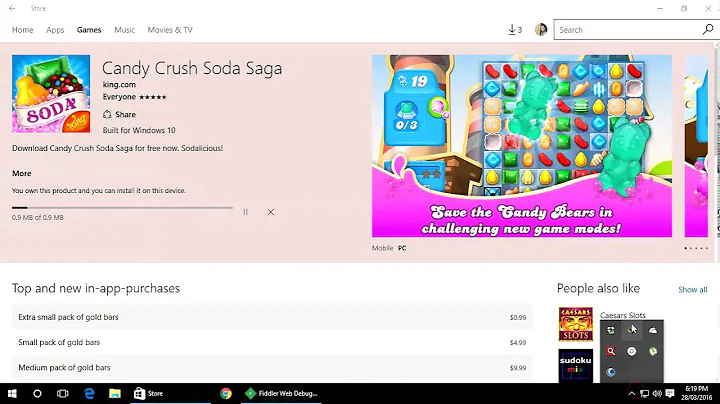Open the downloads queue showing 3
The image size is (720, 404).
515,30
